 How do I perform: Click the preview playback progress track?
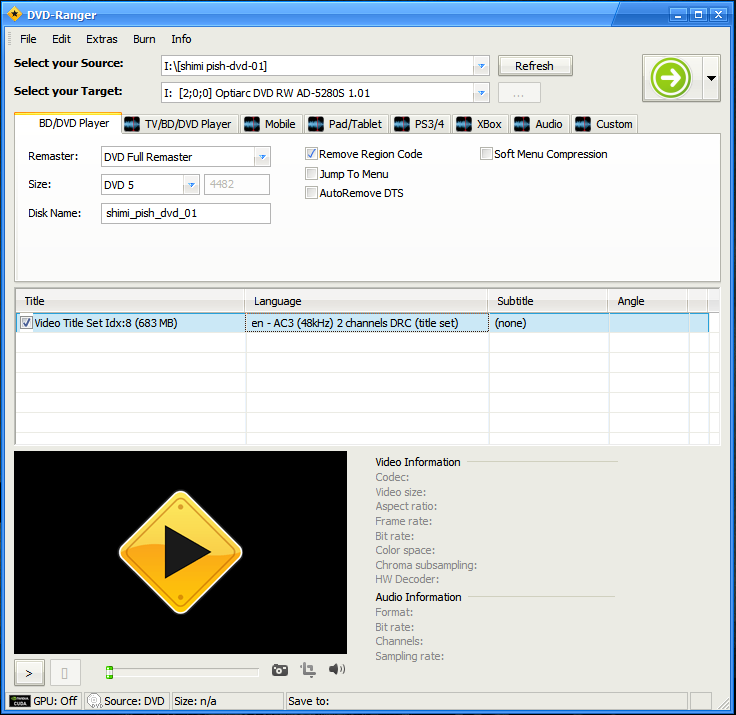tap(183, 672)
